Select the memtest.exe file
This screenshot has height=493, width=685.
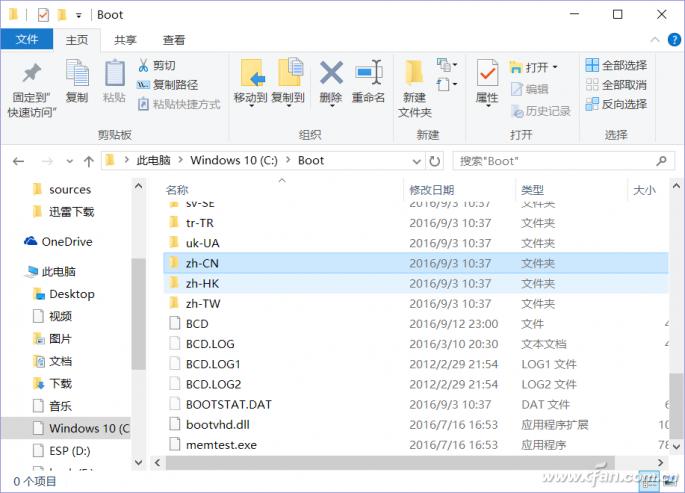(416, 445)
